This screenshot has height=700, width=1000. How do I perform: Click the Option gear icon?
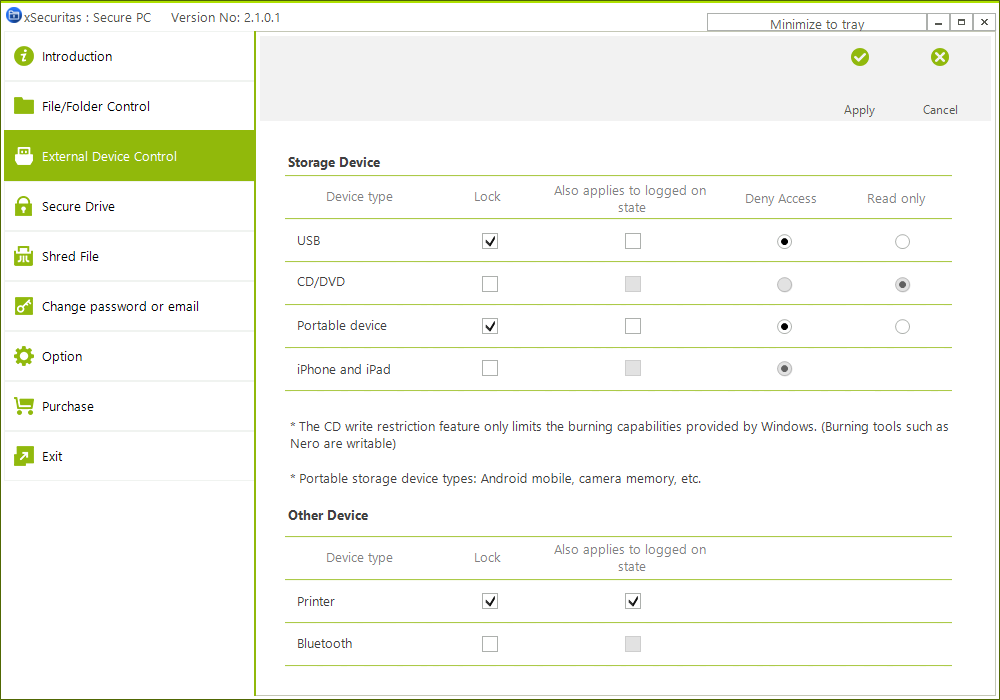point(24,356)
